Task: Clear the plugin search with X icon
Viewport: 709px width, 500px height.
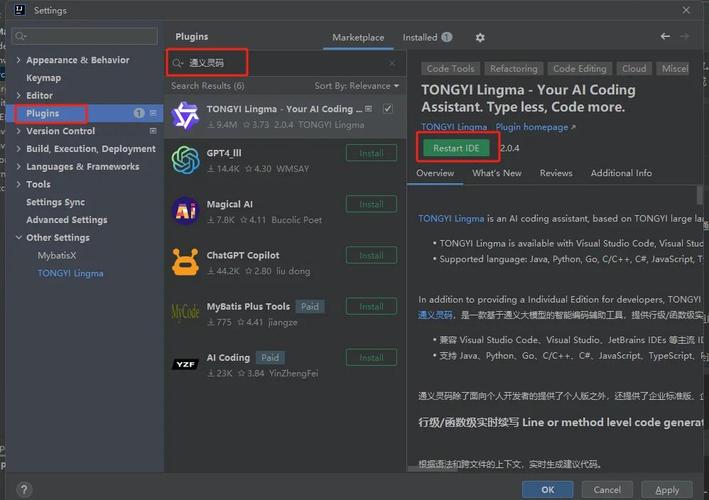Action: point(392,63)
